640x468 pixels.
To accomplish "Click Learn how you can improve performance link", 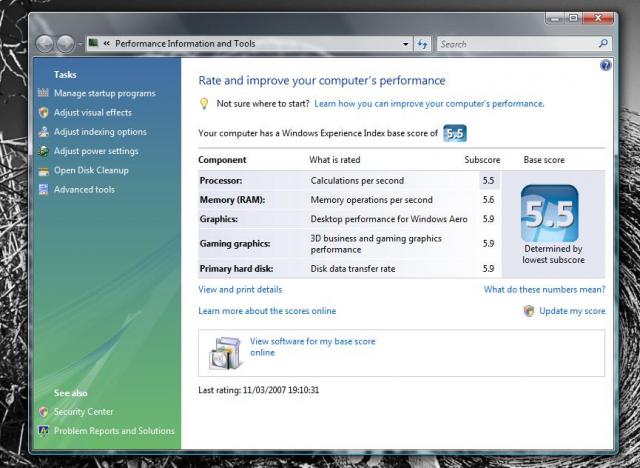I will [x=429, y=104].
